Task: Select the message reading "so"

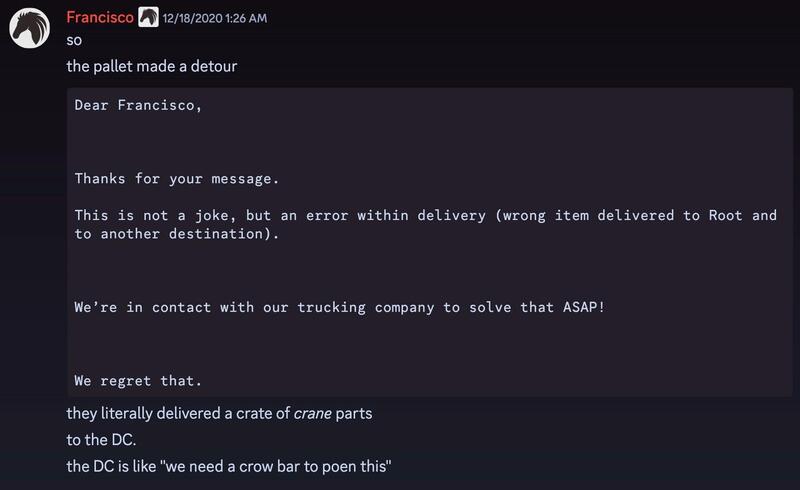Action: (x=74, y=41)
